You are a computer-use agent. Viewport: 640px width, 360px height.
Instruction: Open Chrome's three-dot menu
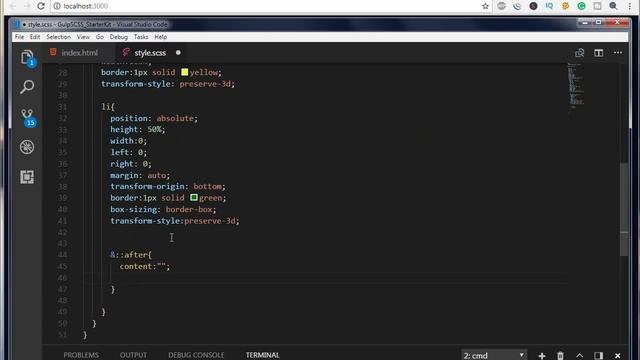pyautogui.click(x=629, y=6)
